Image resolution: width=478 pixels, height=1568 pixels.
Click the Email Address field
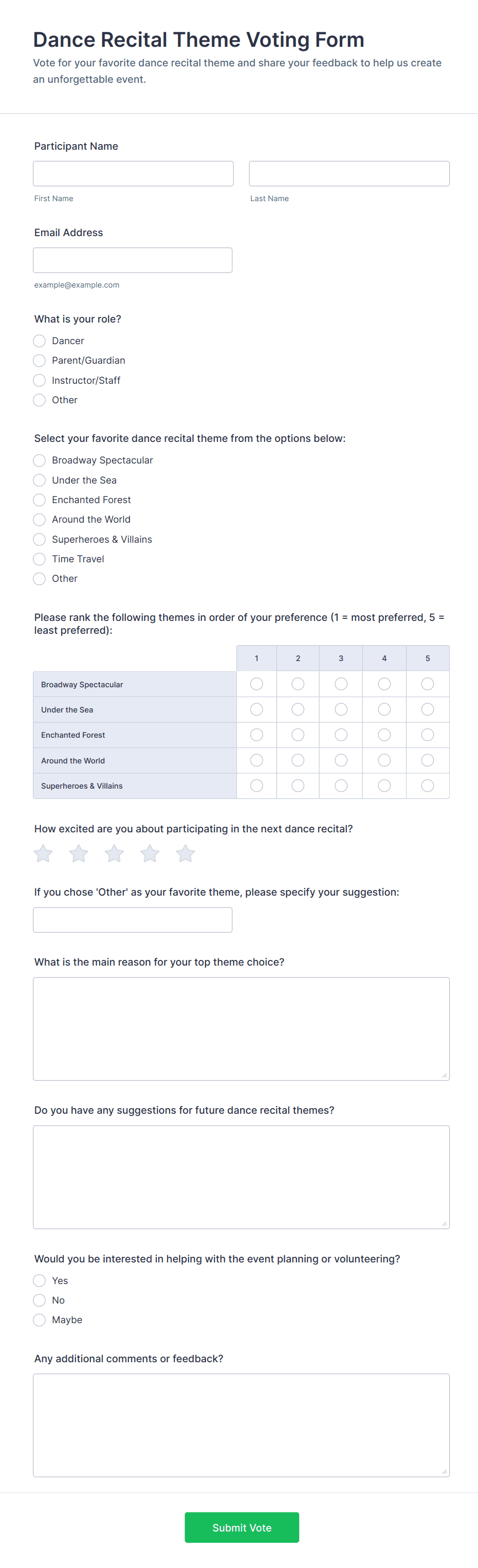pyautogui.click(x=133, y=260)
